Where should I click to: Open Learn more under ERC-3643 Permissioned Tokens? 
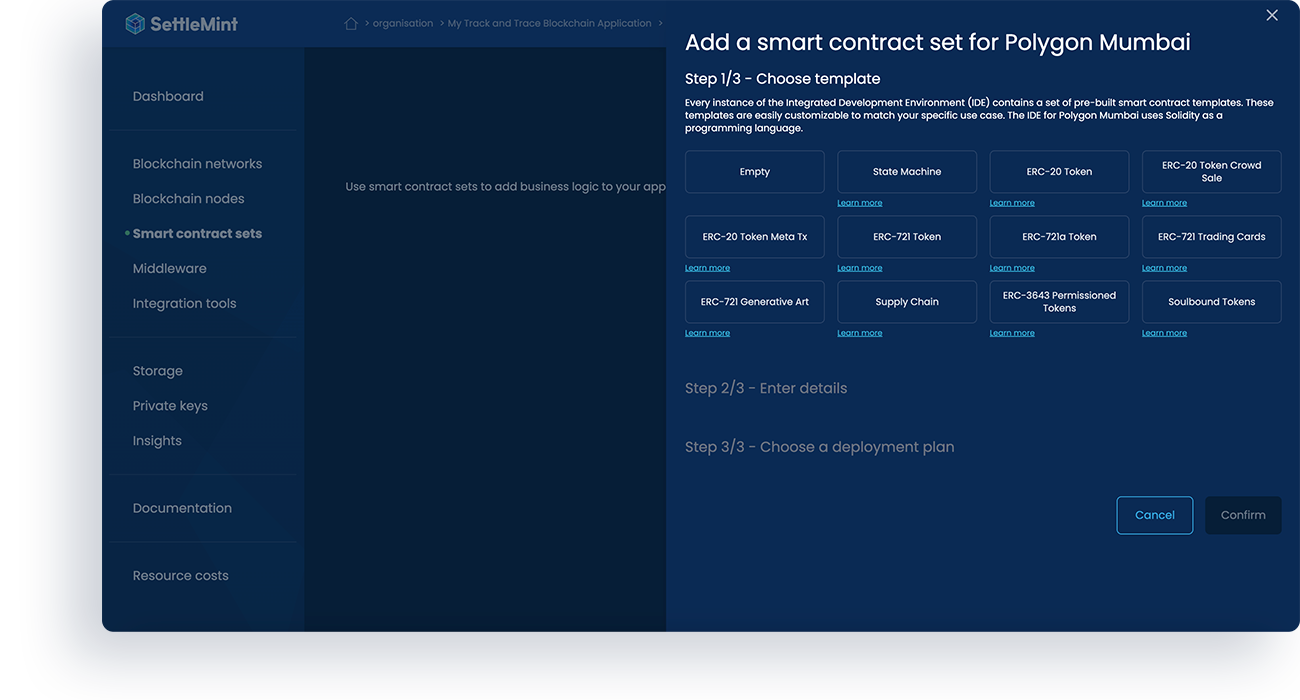pyautogui.click(x=1012, y=332)
